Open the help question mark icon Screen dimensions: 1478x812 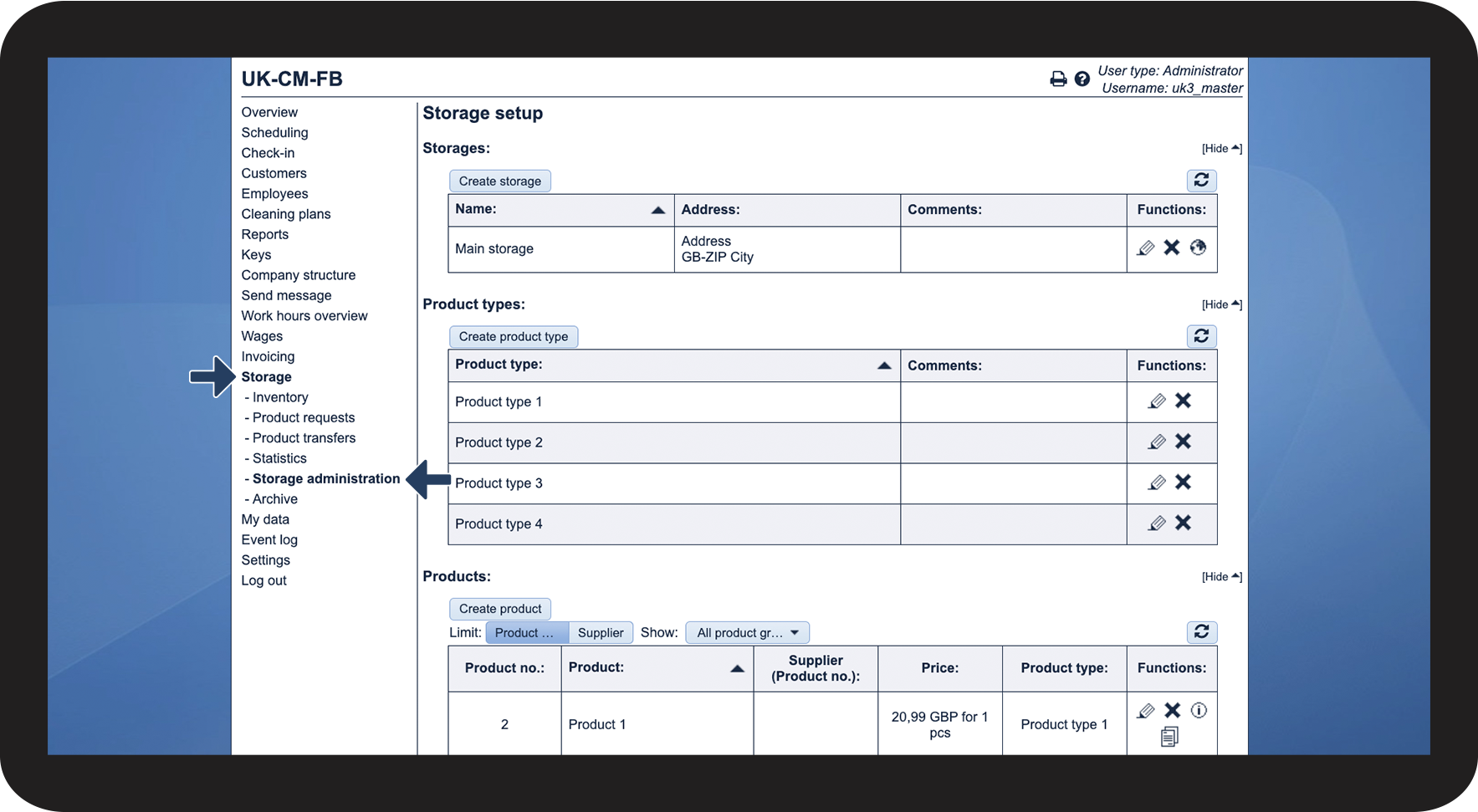pyautogui.click(x=1082, y=79)
